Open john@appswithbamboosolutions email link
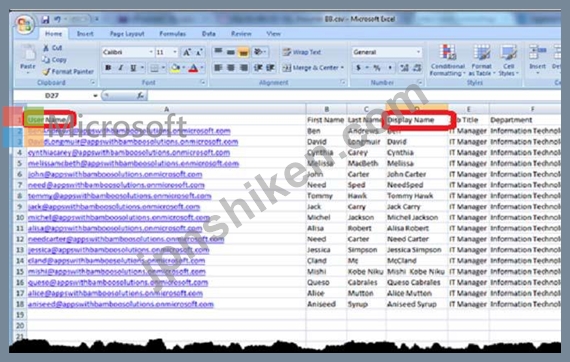570x362 pixels. [x=115, y=174]
